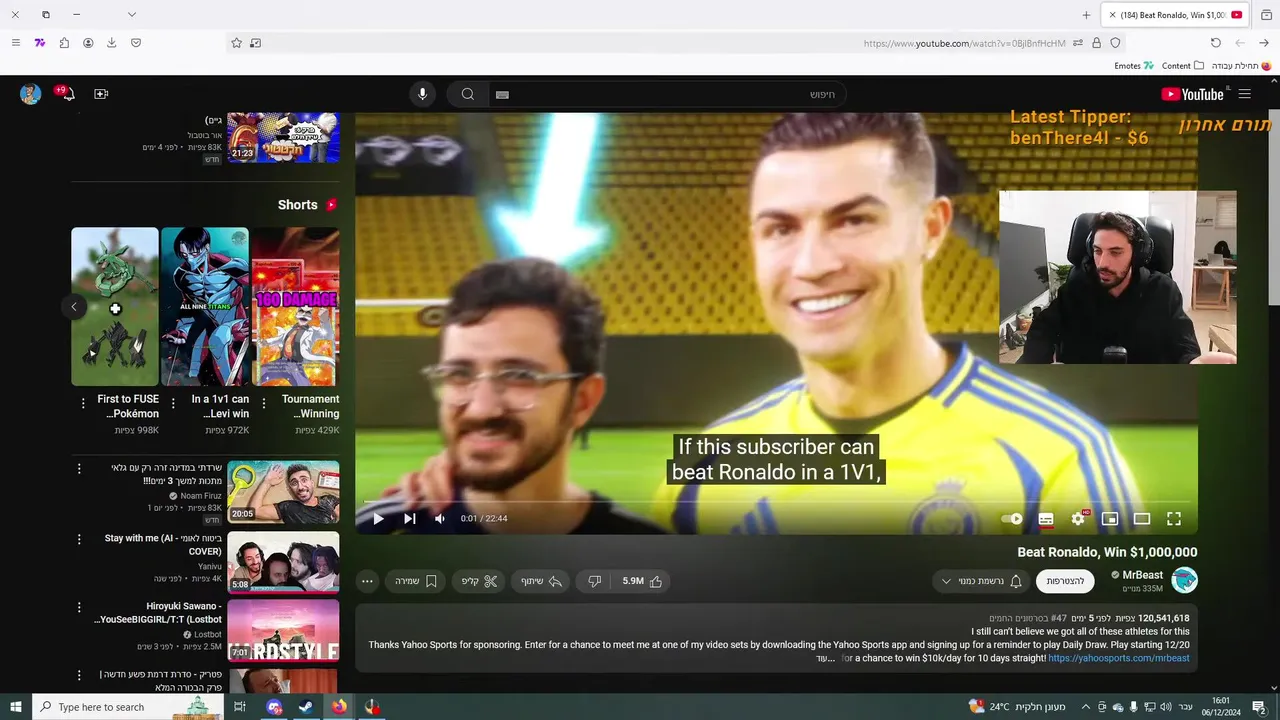Open the player settings gear
This screenshot has height=720, width=1280.
[1078, 518]
